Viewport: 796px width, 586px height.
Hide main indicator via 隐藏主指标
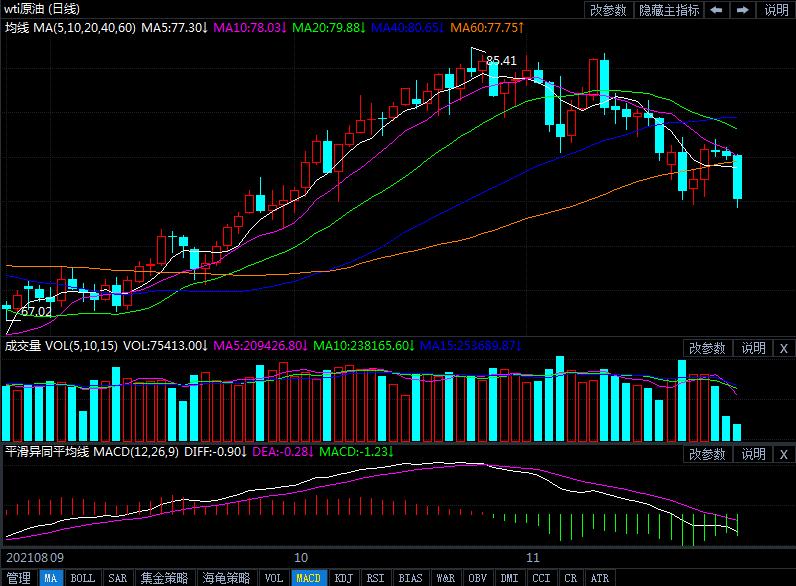tap(669, 10)
